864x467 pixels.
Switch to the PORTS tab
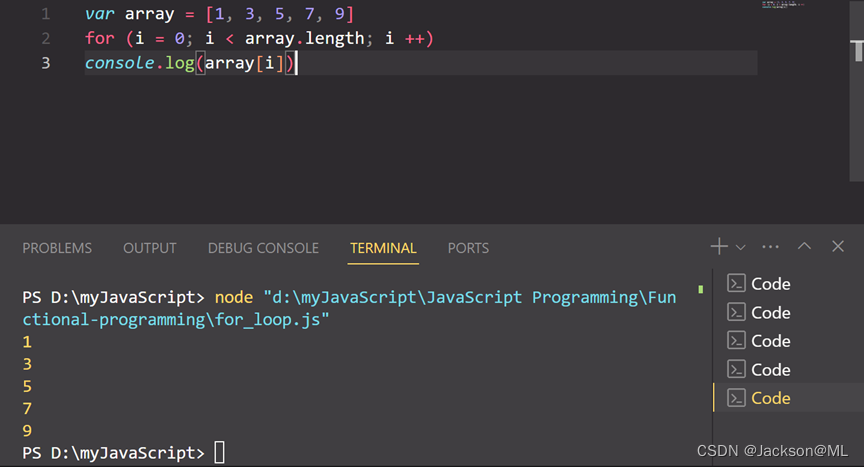pyautogui.click(x=468, y=248)
